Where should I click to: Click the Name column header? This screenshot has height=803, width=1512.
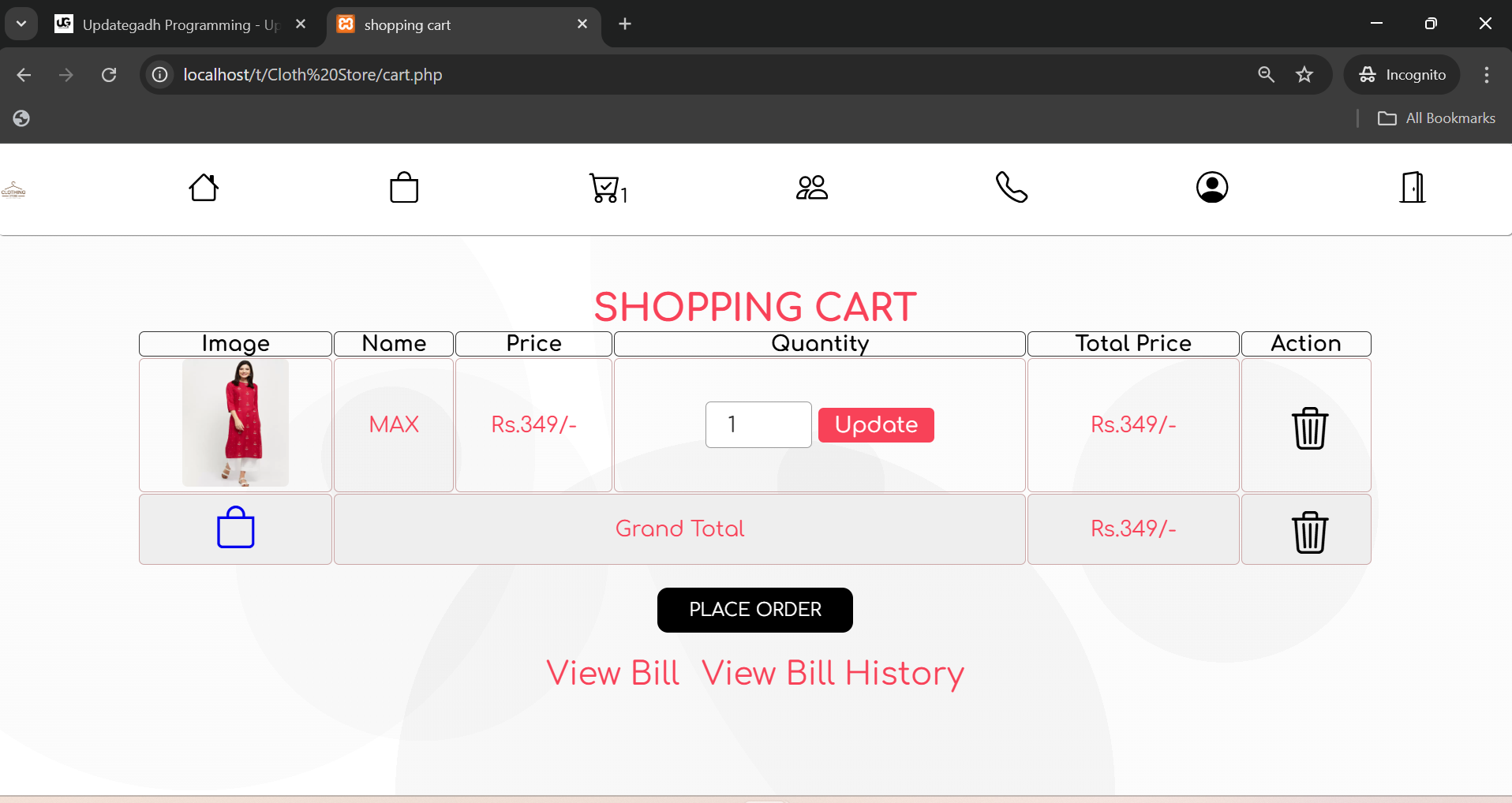pyautogui.click(x=394, y=344)
